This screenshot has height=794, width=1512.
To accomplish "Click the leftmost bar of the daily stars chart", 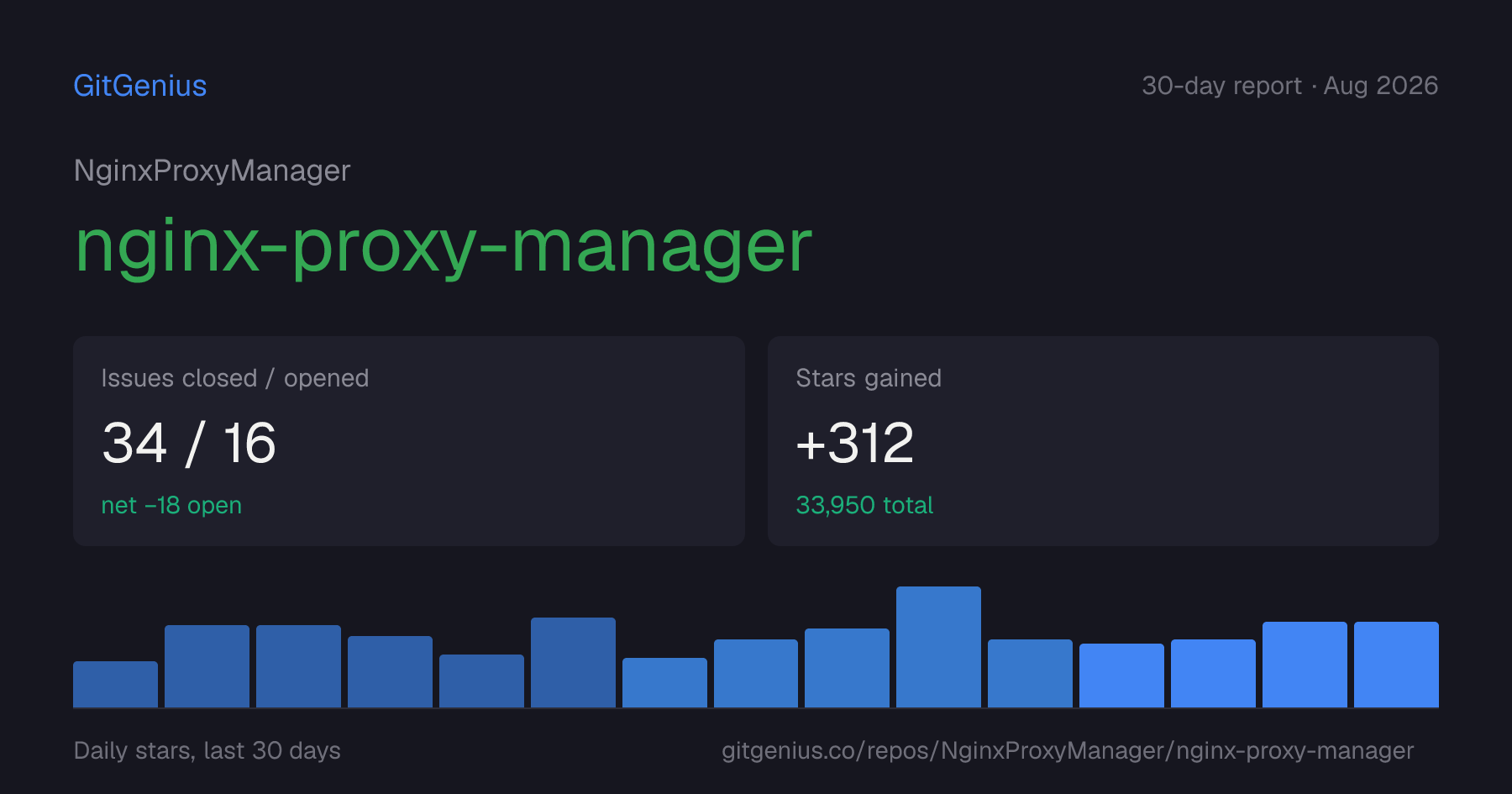I will 115,684.
